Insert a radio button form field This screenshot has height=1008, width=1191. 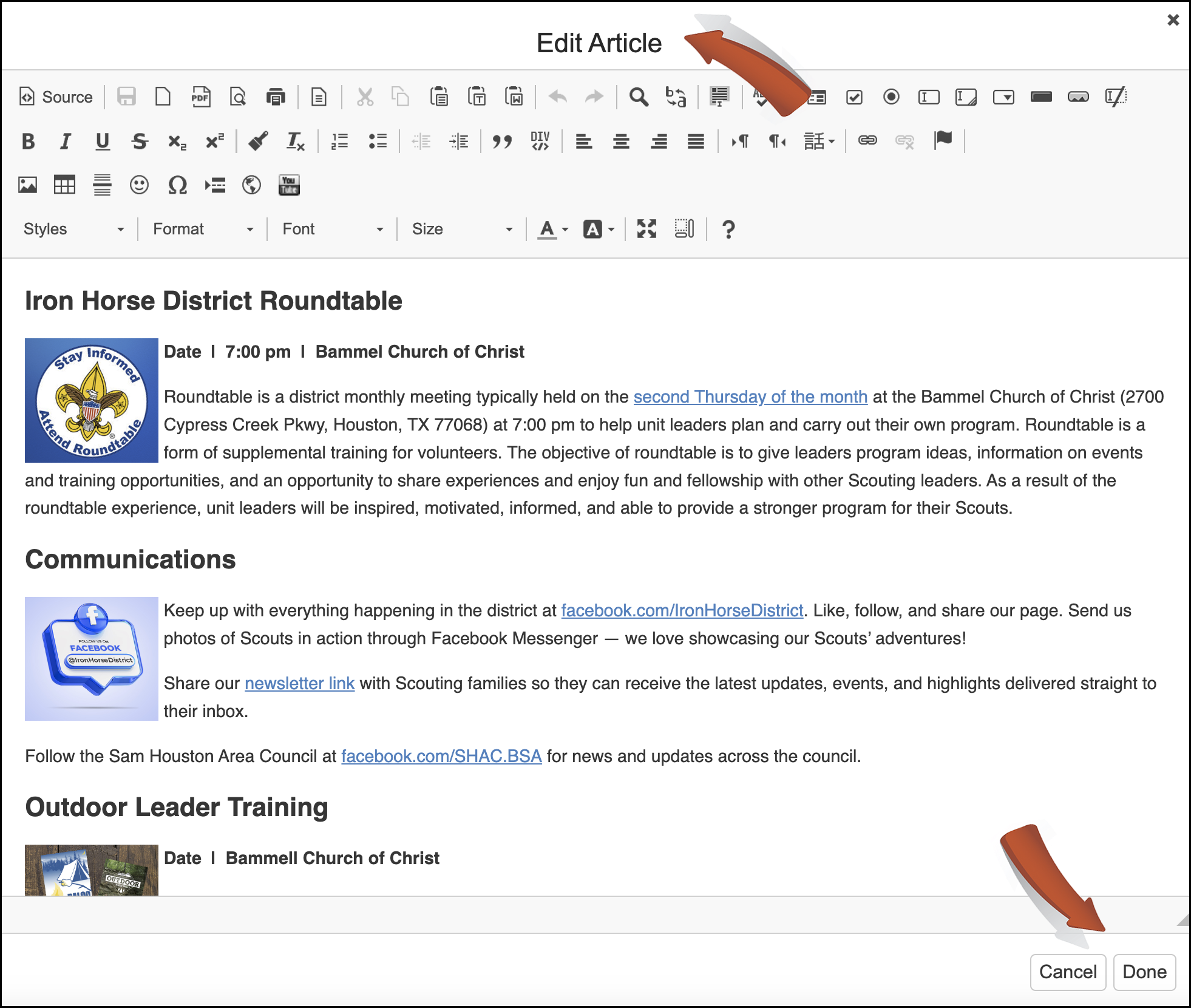pyautogui.click(x=891, y=97)
